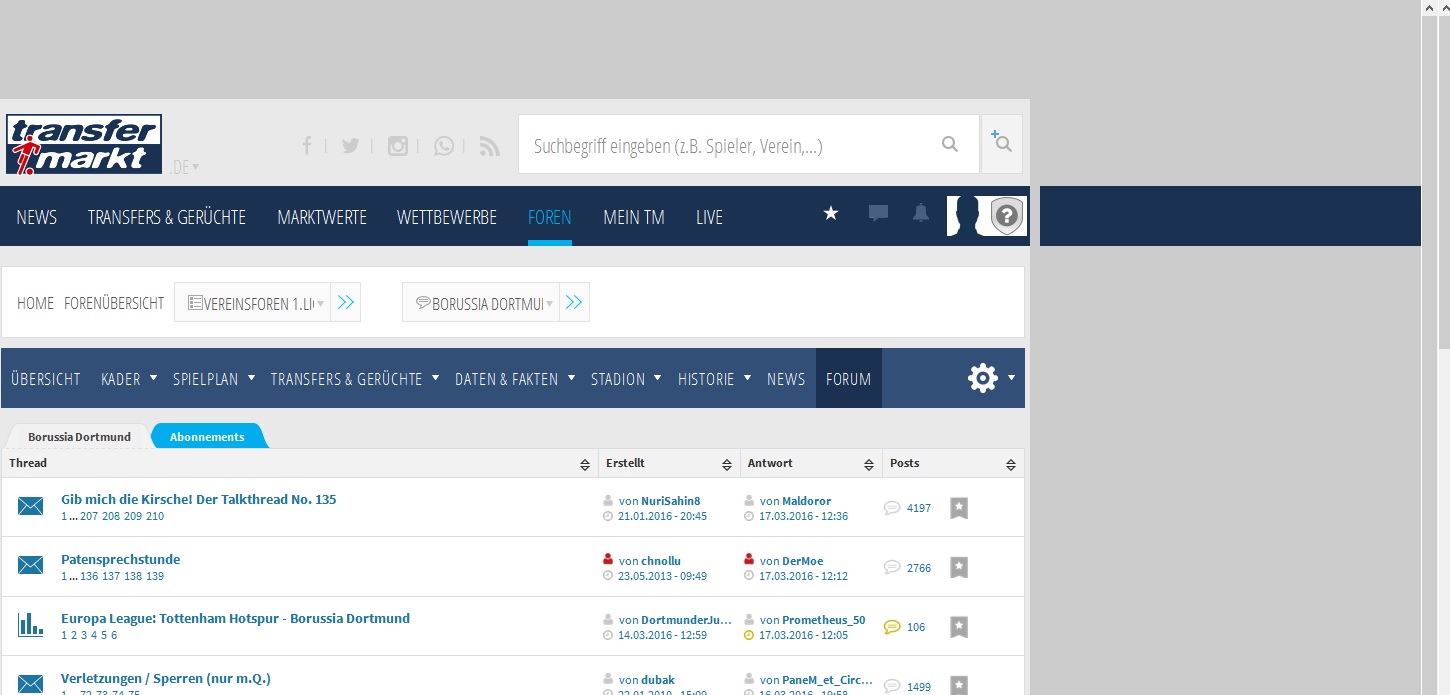Viewport: 1450px width, 695px height.
Task: Sort the table by Thread column
Action: (x=585, y=464)
